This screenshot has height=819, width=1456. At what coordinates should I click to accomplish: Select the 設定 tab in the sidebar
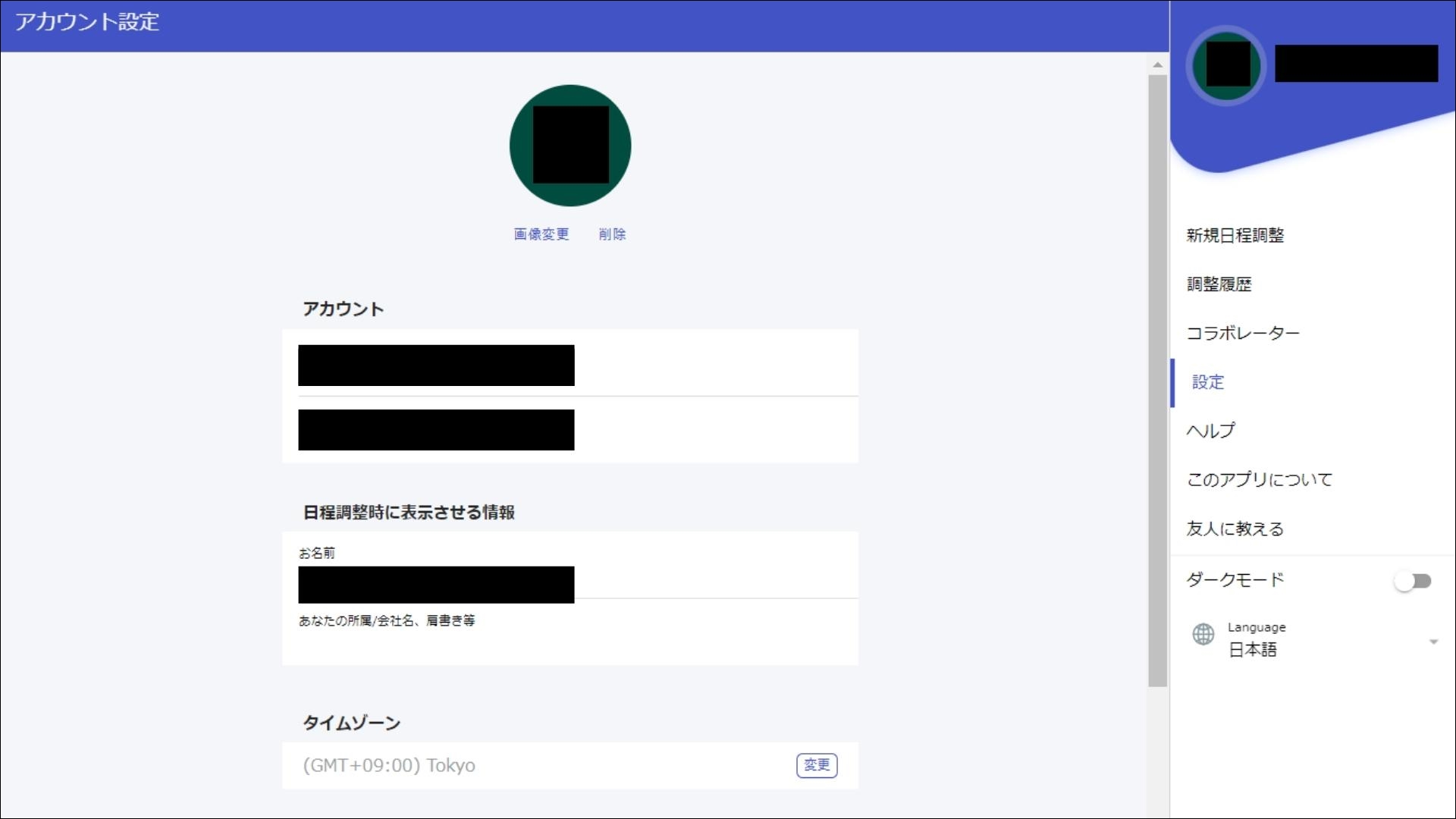coord(1209,383)
